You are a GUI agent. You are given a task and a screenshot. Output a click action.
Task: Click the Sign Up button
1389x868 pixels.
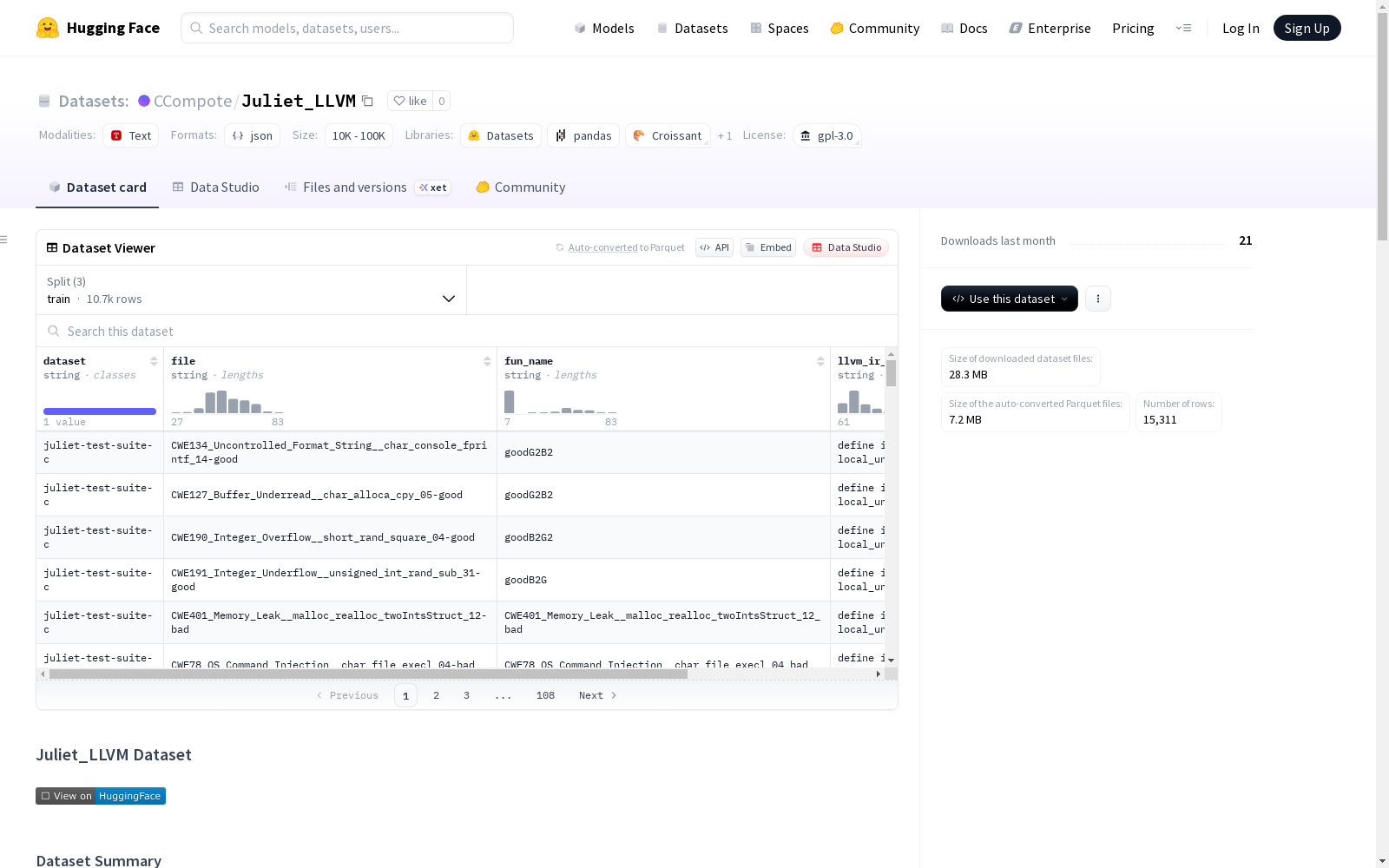(1307, 28)
